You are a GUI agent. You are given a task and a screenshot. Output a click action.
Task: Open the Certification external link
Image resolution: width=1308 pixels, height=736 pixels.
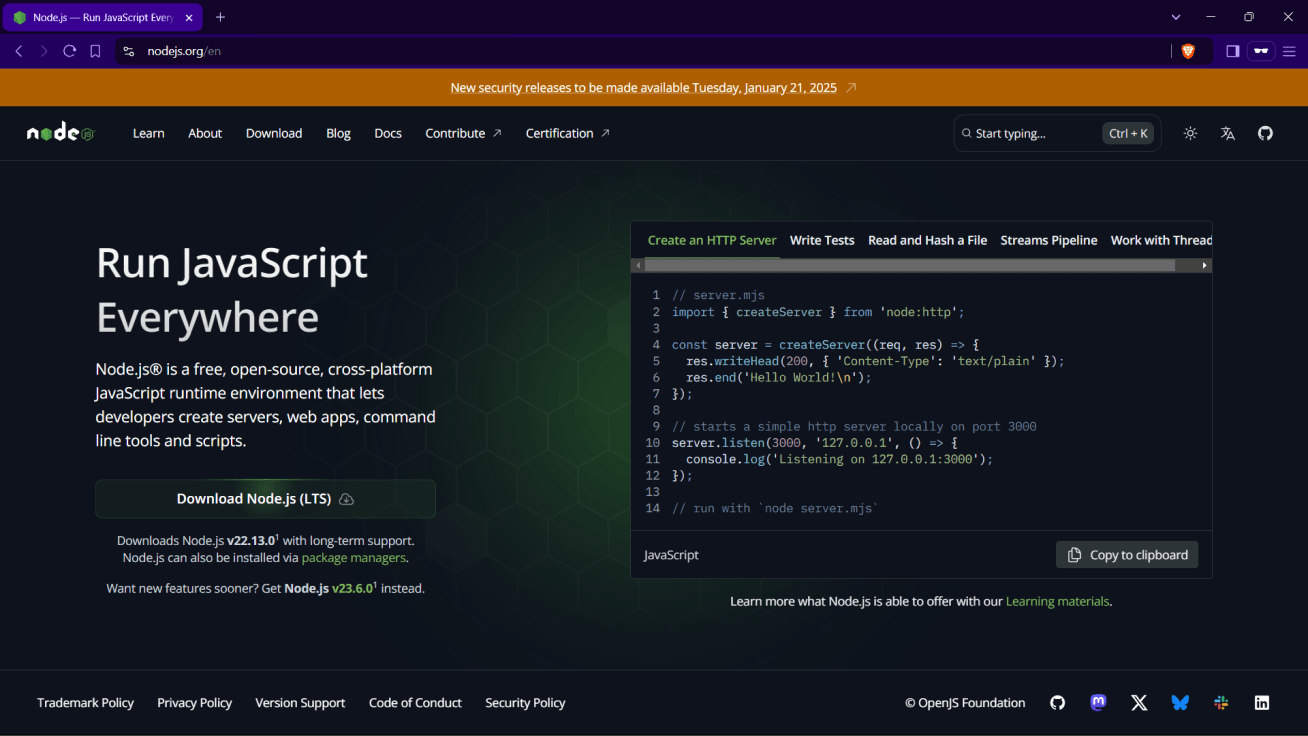[568, 133]
